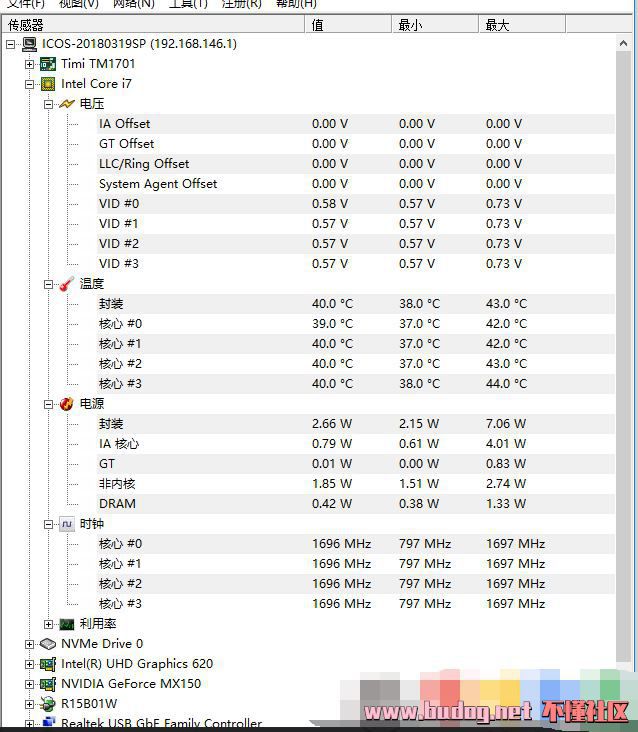Screen dimensions: 638x732
Task: Collapse the 温度 temperature section
Action: 49,284
